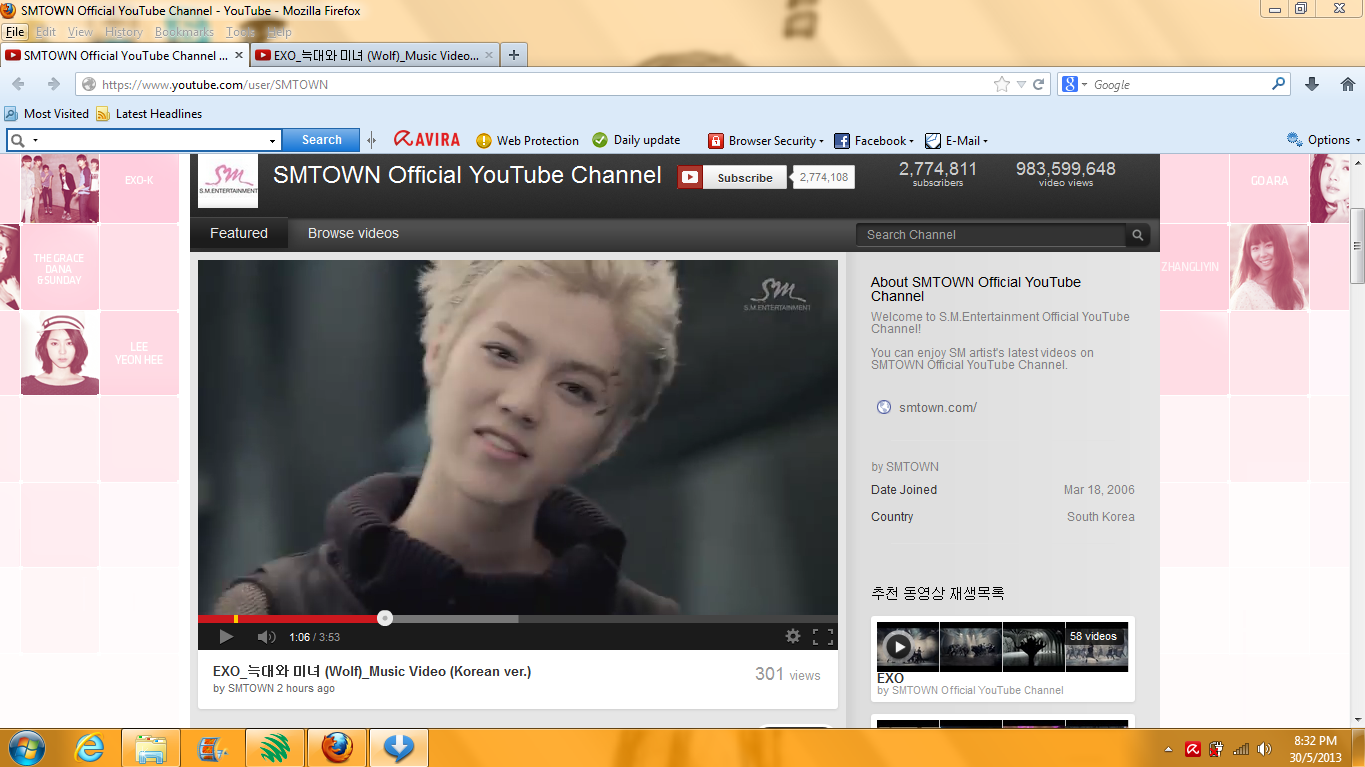The height and width of the screenshot is (767, 1365).
Task: Open the Facebook toolbar dropdown
Action: click(875, 141)
